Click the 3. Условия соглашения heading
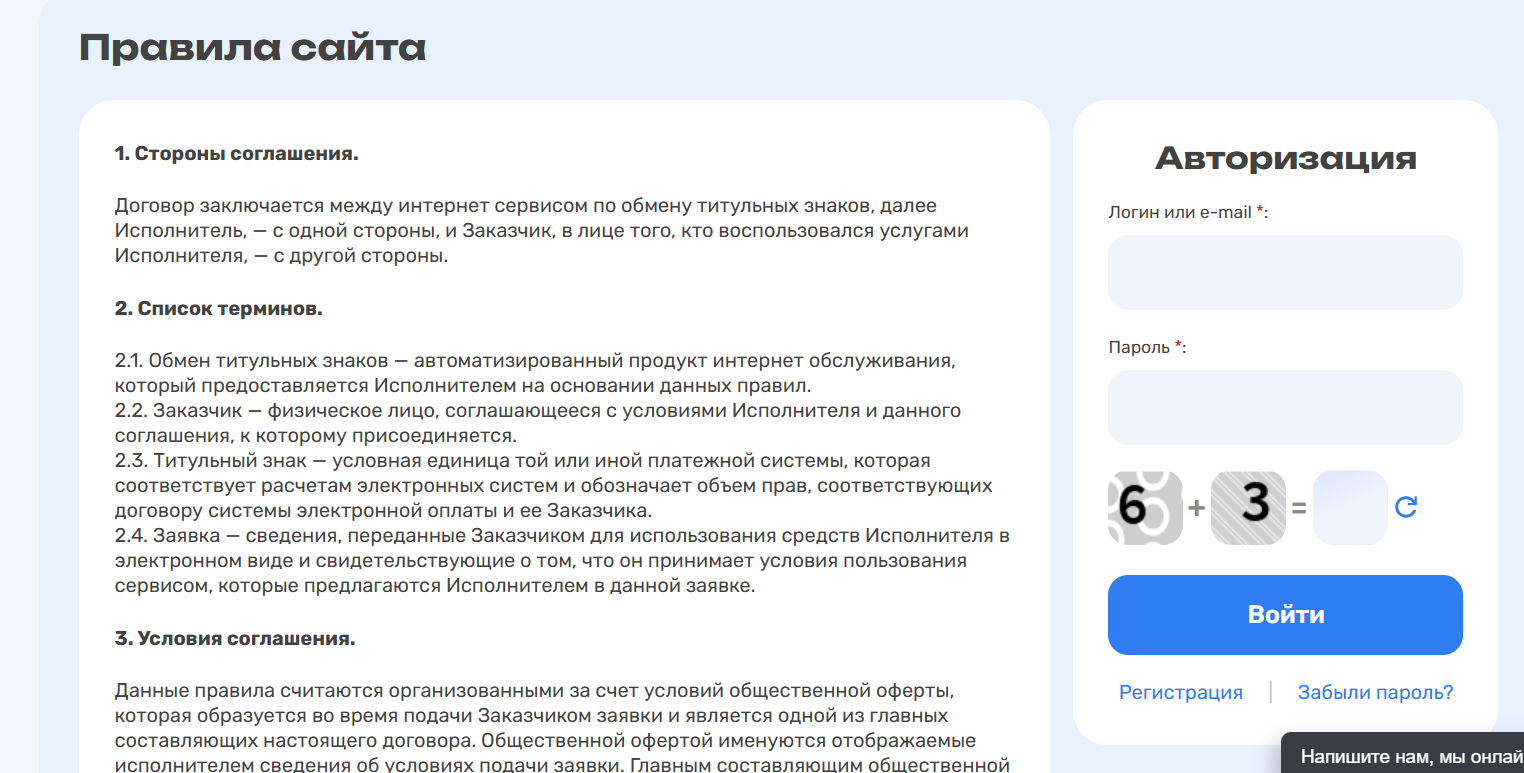Screen dimensions: 1524x773 235,638
